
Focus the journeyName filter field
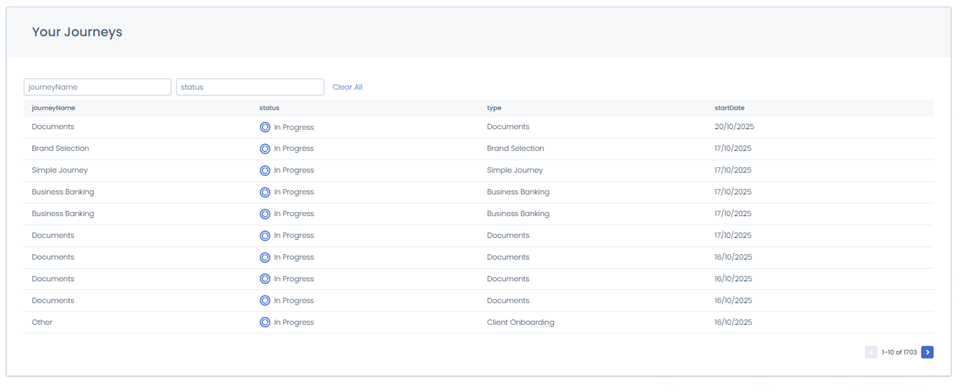97,87
